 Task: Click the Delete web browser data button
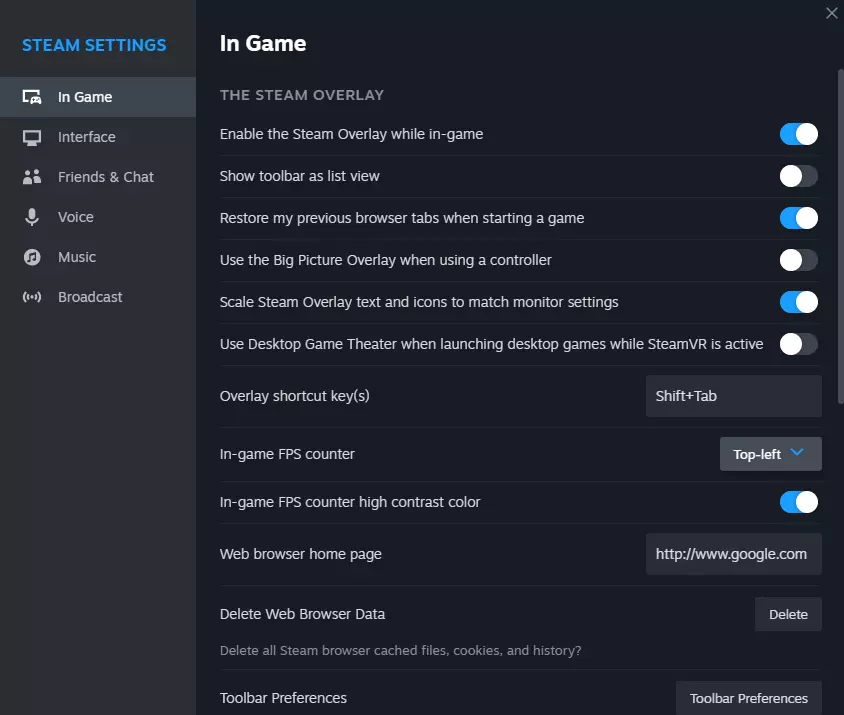788,614
